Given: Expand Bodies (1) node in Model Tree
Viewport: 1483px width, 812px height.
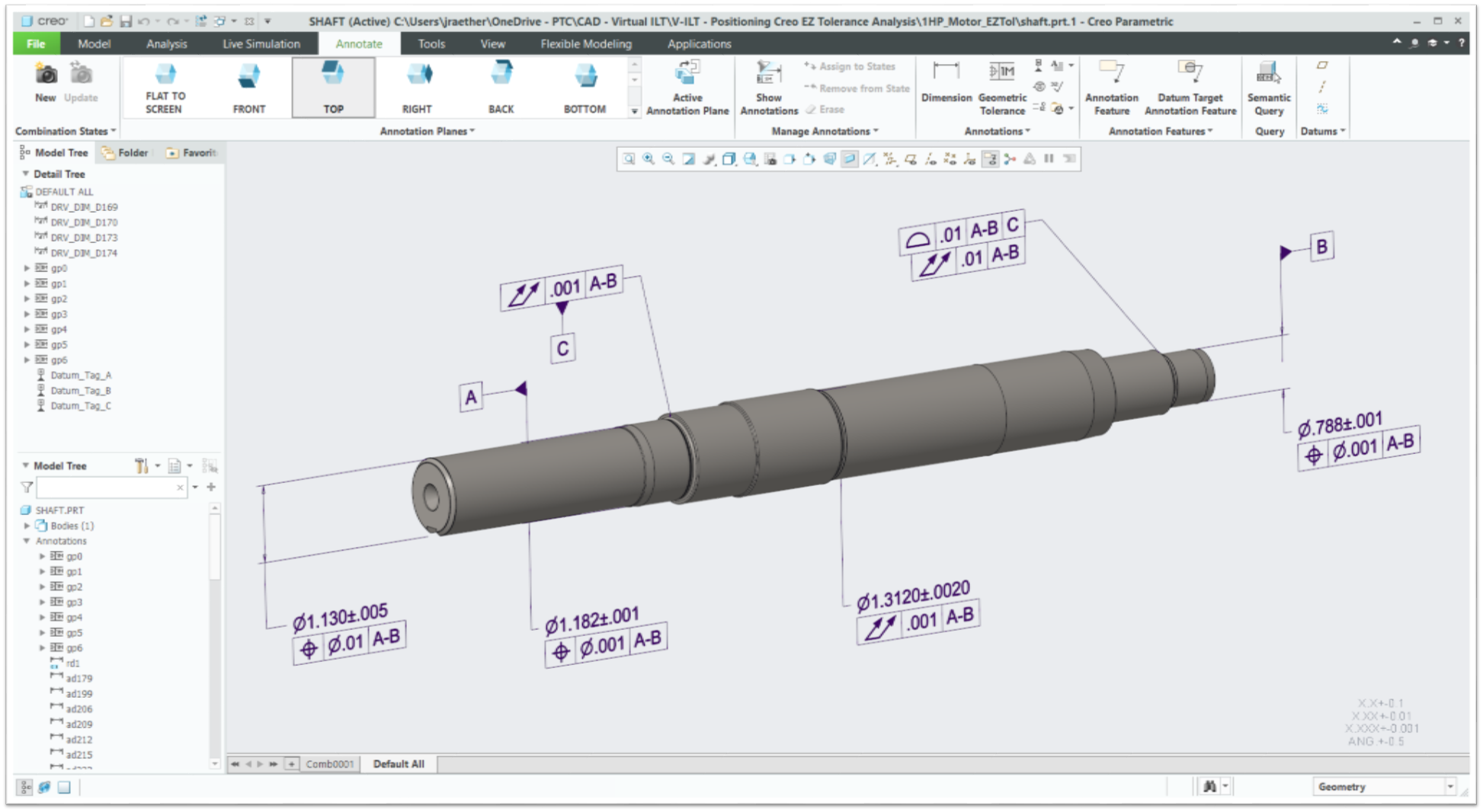Looking at the screenshot, I should click(27, 526).
